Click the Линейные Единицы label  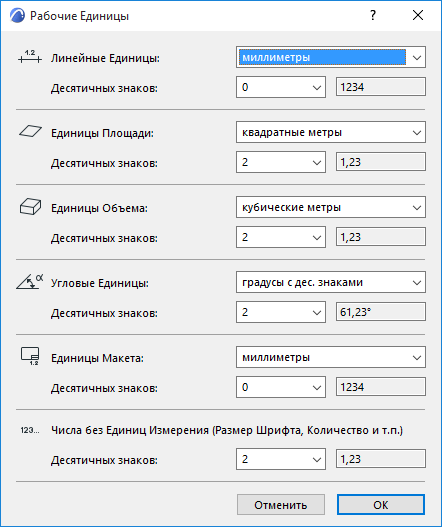(105, 58)
